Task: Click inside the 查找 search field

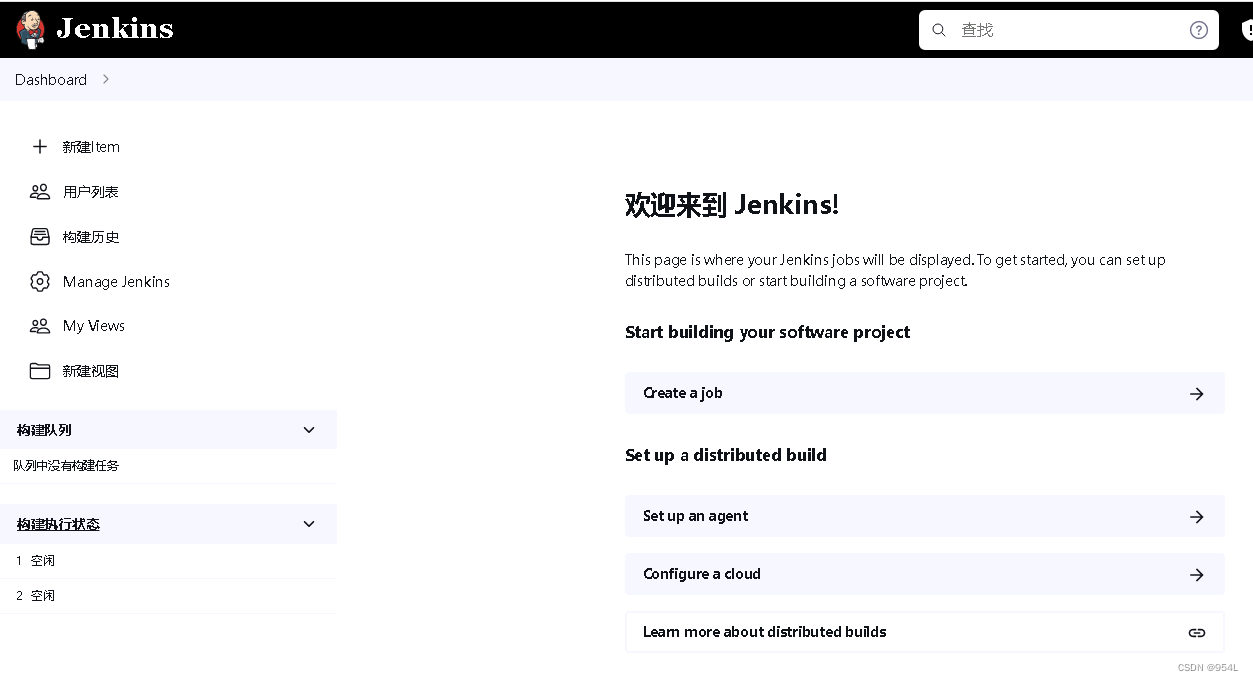Action: tap(1050, 30)
